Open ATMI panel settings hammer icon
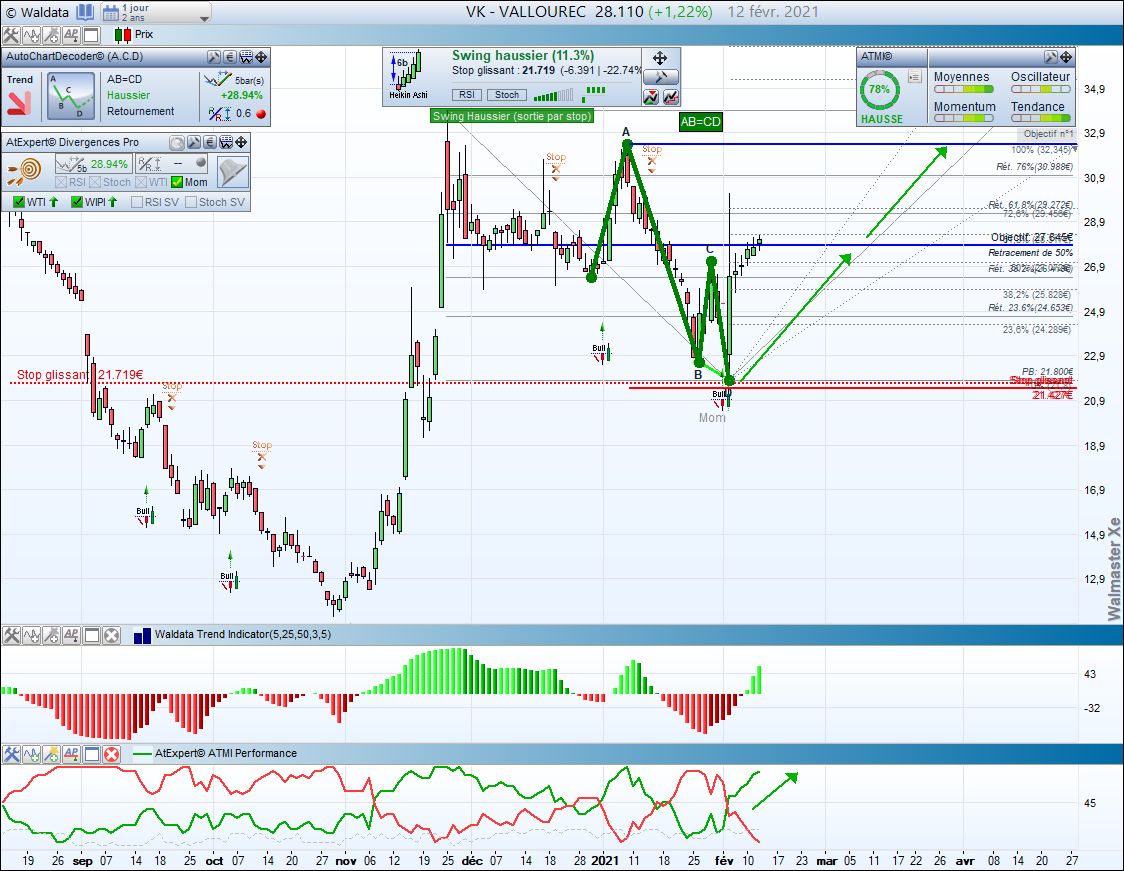The height and width of the screenshot is (871, 1124). point(1051,57)
